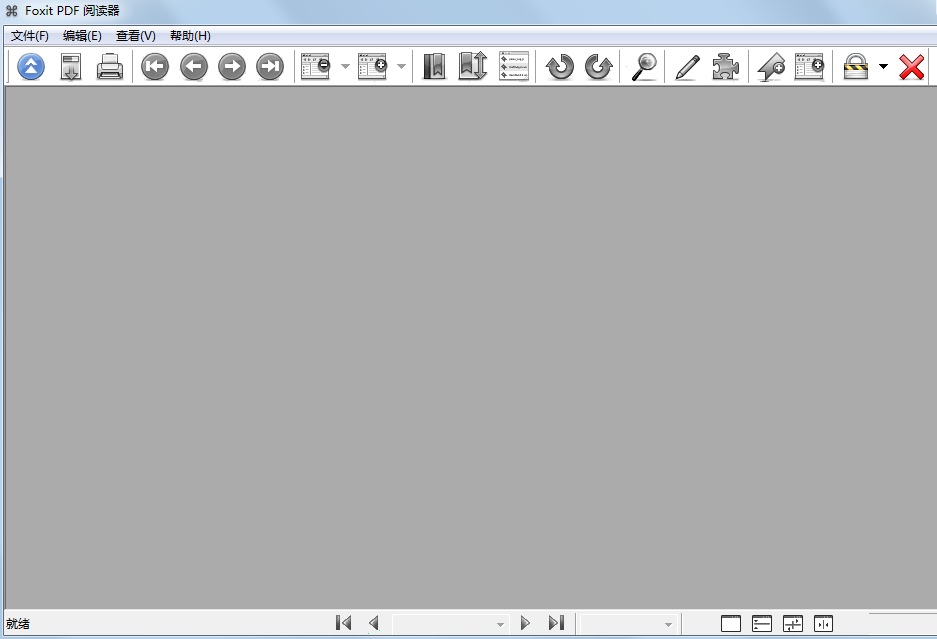937x639 pixels.
Task: Rotate the view clockwise
Action: coord(598,66)
